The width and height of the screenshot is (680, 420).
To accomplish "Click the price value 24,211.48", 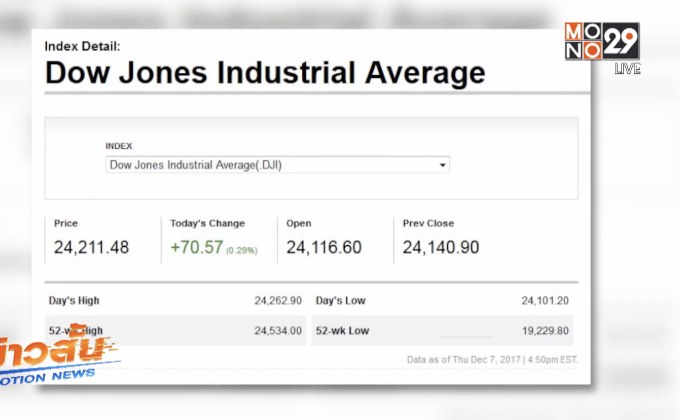I will click(91, 247).
